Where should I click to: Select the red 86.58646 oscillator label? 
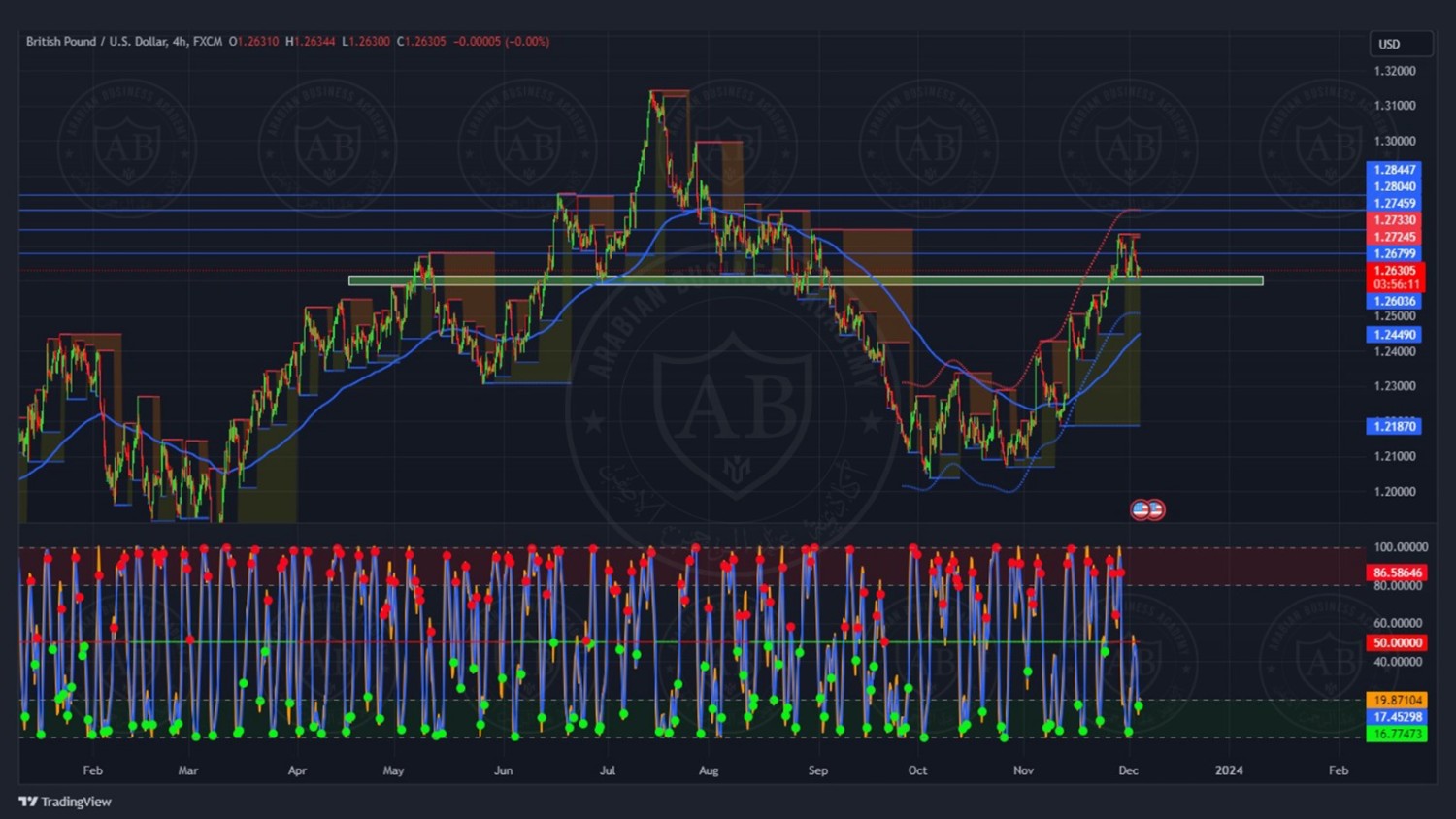pyautogui.click(x=1397, y=573)
